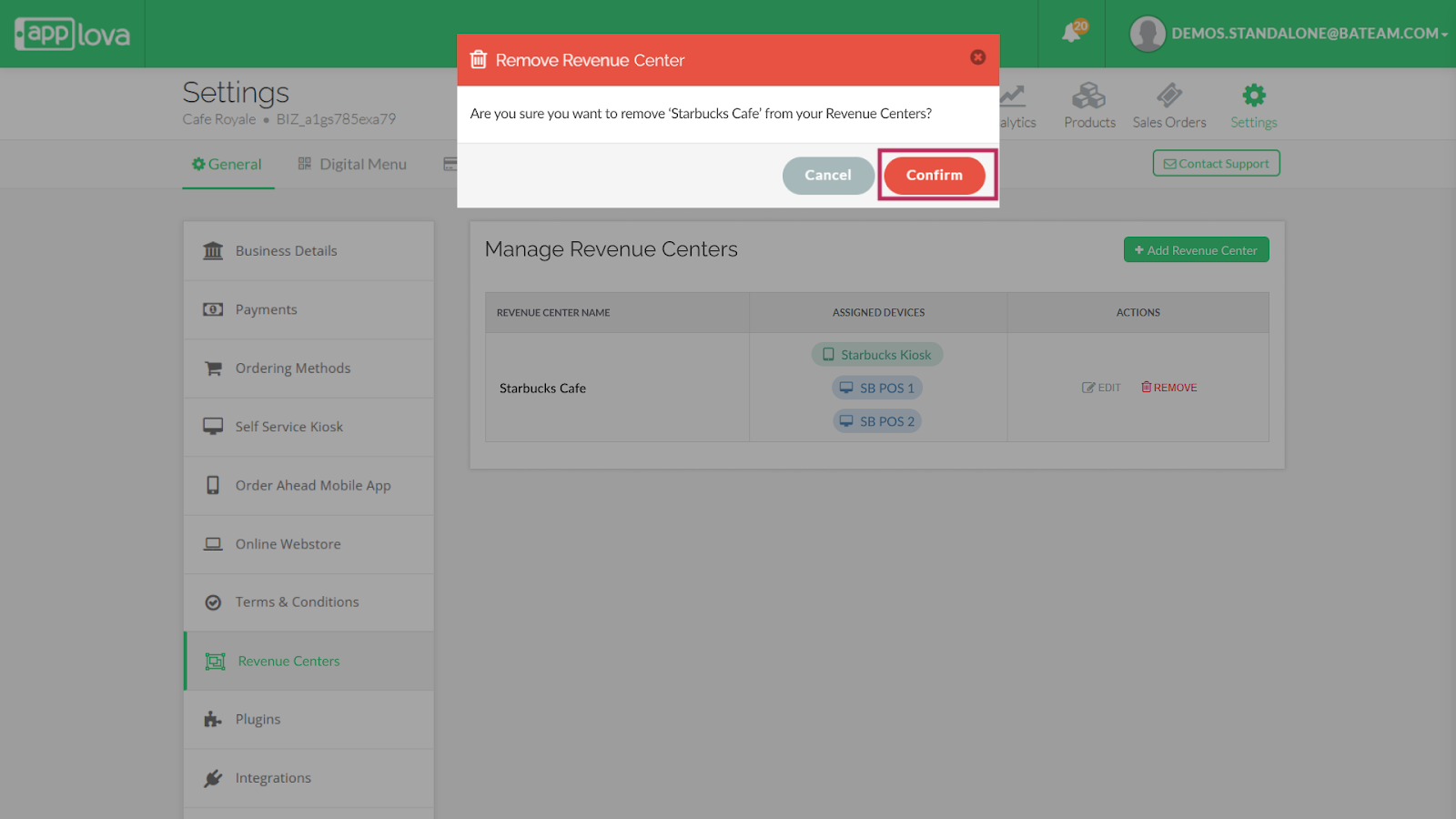1456x819 pixels.
Task: Click the Business Details bank icon
Action: pos(213,250)
